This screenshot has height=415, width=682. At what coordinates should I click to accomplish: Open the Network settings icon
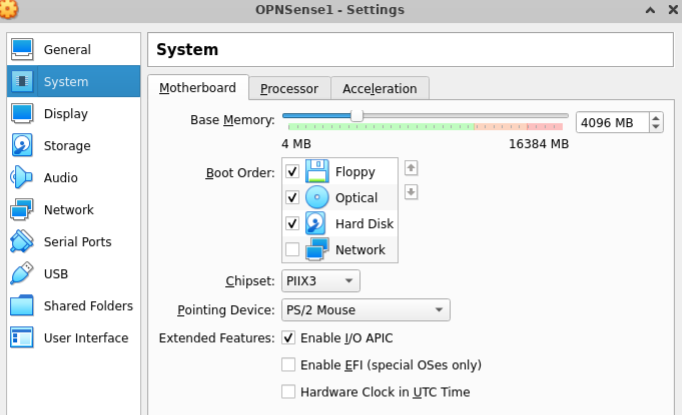pyautogui.click(x=22, y=210)
